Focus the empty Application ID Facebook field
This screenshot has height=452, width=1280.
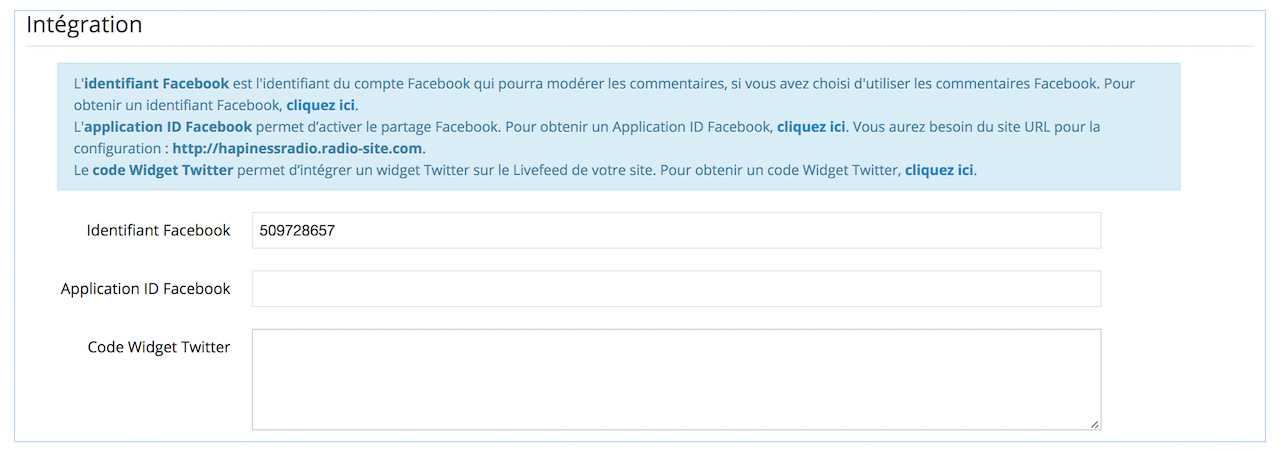tap(676, 289)
